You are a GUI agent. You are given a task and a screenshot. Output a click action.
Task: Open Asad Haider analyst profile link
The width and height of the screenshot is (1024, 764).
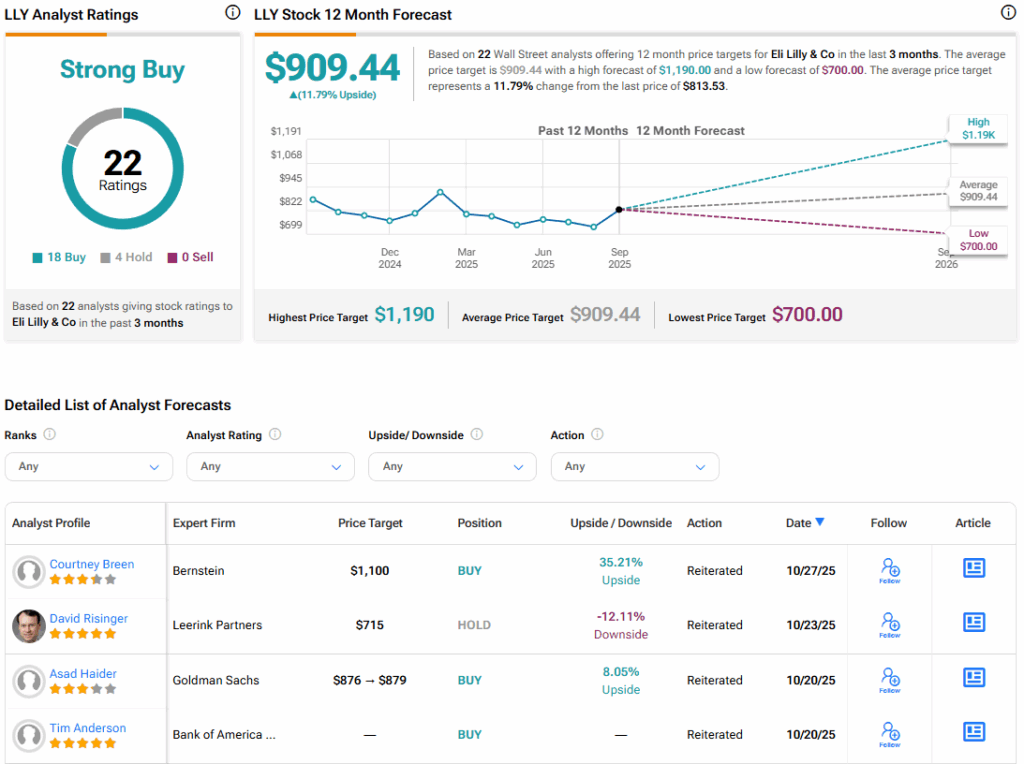(x=84, y=674)
